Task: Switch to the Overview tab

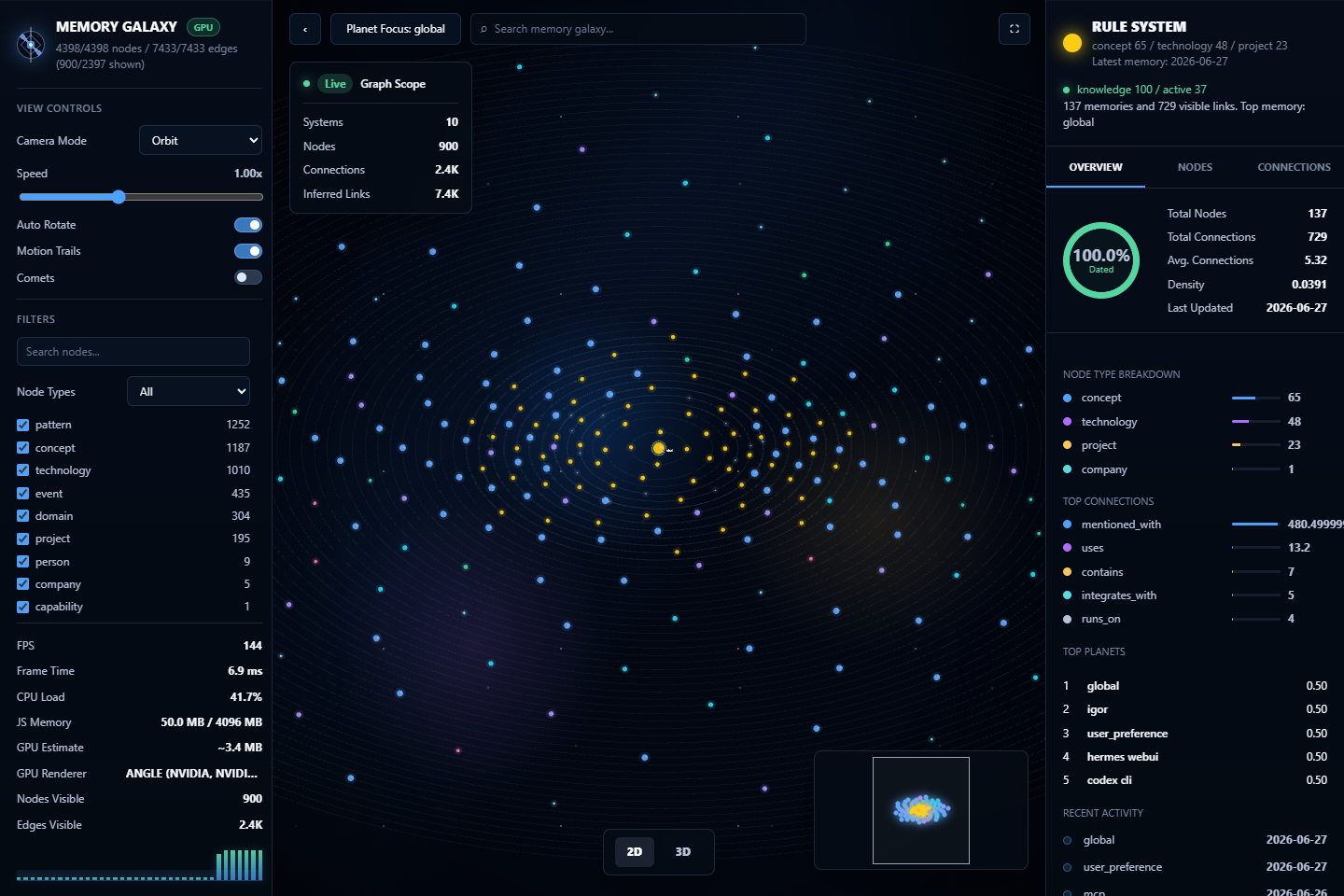Action: click(1096, 167)
